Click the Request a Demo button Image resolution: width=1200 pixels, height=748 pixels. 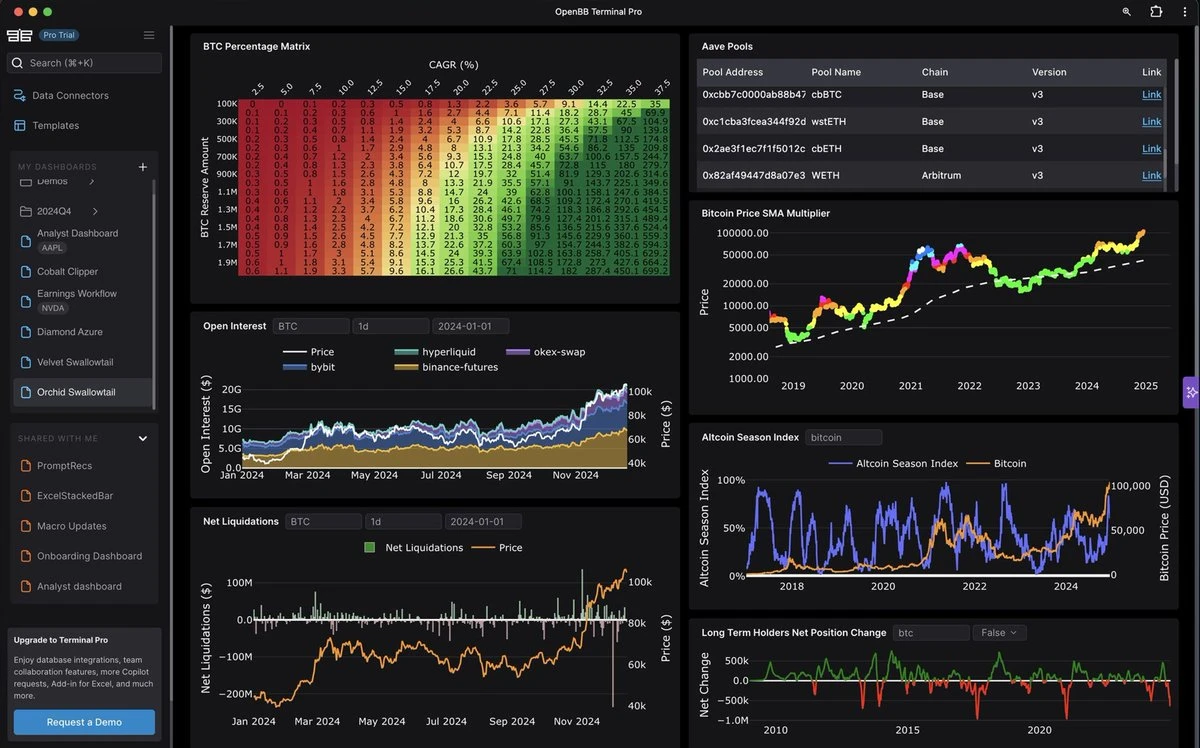pyautogui.click(x=84, y=722)
